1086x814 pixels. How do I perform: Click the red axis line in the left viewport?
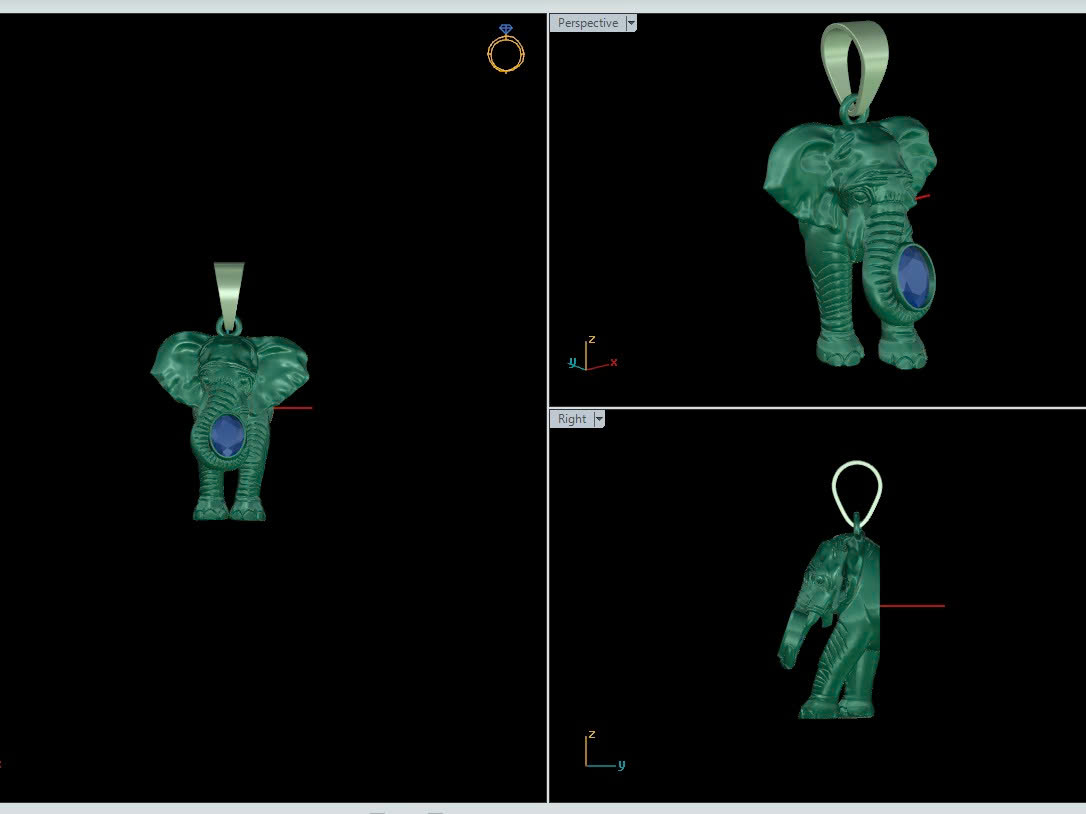(x=293, y=408)
